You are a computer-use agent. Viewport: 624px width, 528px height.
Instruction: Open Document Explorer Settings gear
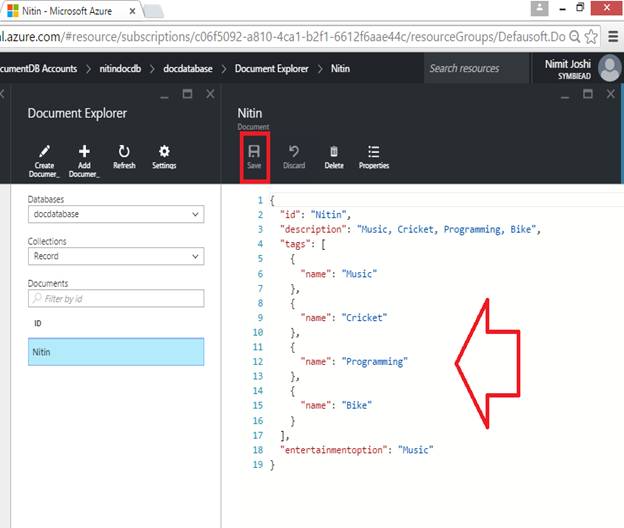[x=164, y=151]
